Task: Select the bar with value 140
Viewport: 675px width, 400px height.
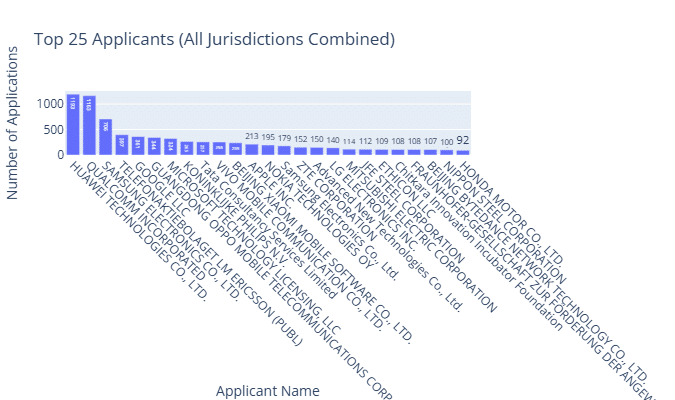Action: pyautogui.click(x=333, y=152)
